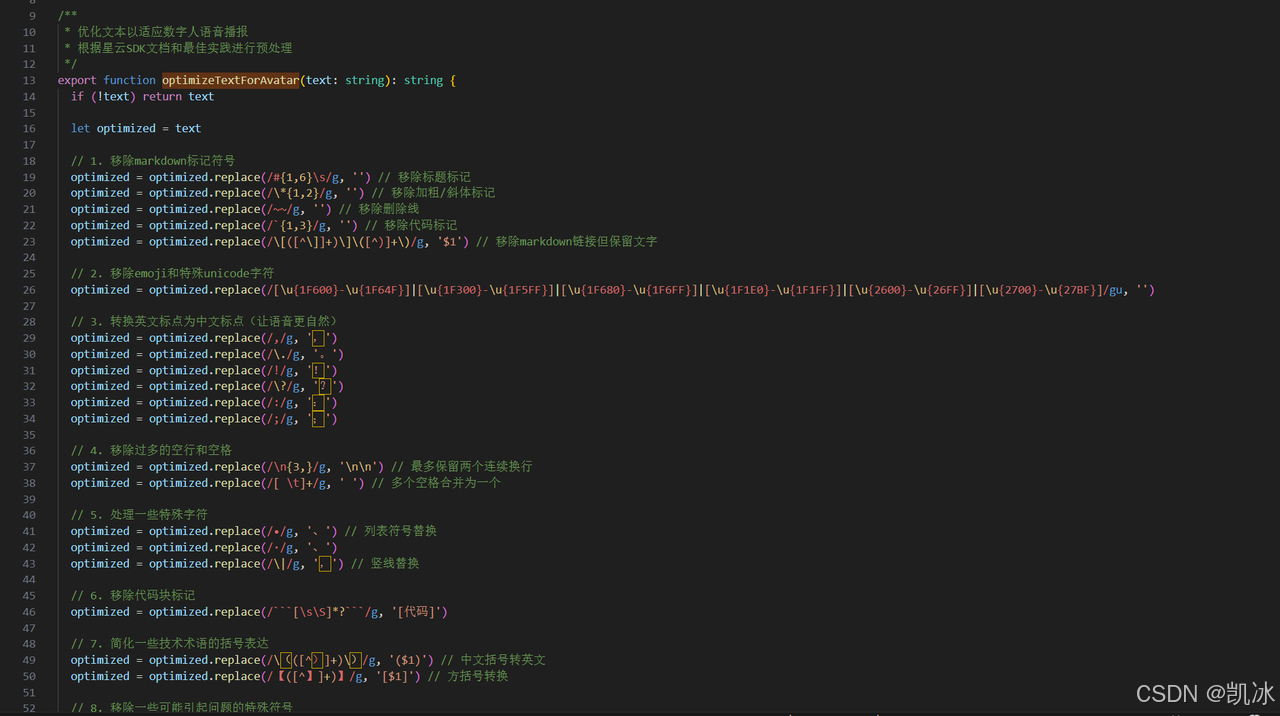Click the boxed Chinese question mark on line 32

point(326,386)
